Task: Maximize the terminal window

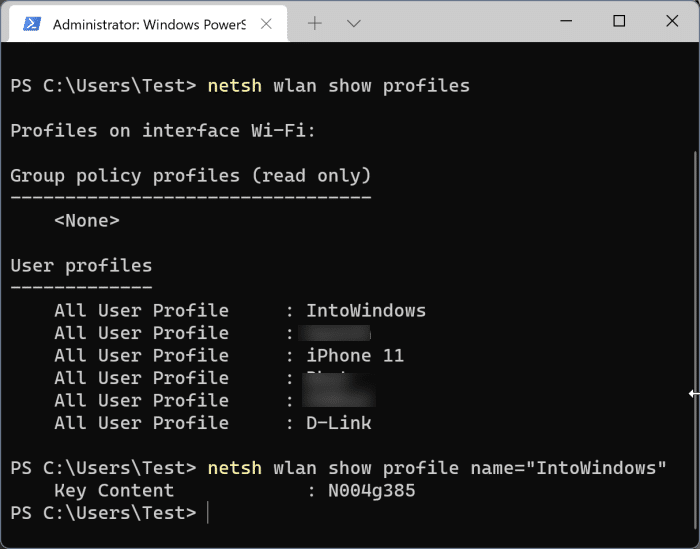Action: pyautogui.click(x=619, y=21)
